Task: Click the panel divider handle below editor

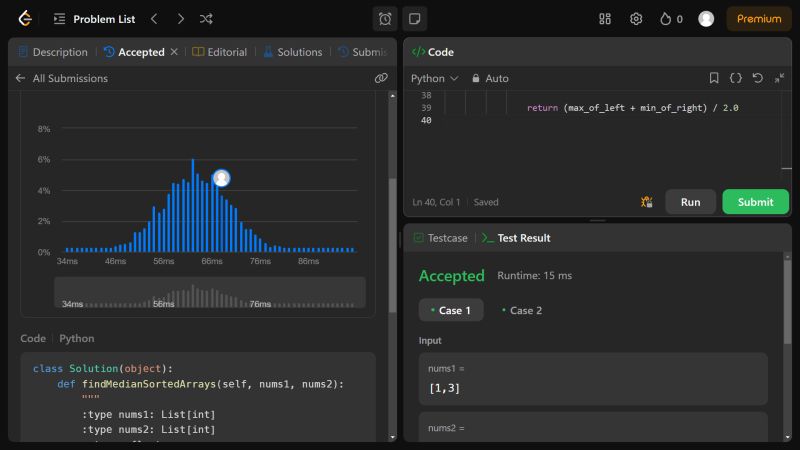Action: [x=597, y=220]
